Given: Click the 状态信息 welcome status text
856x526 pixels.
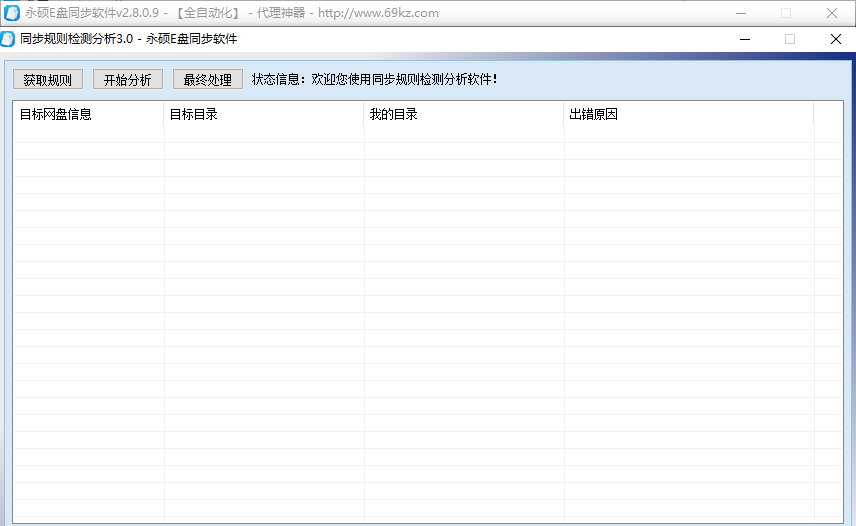Looking at the screenshot, I should [x=374, y=80].
